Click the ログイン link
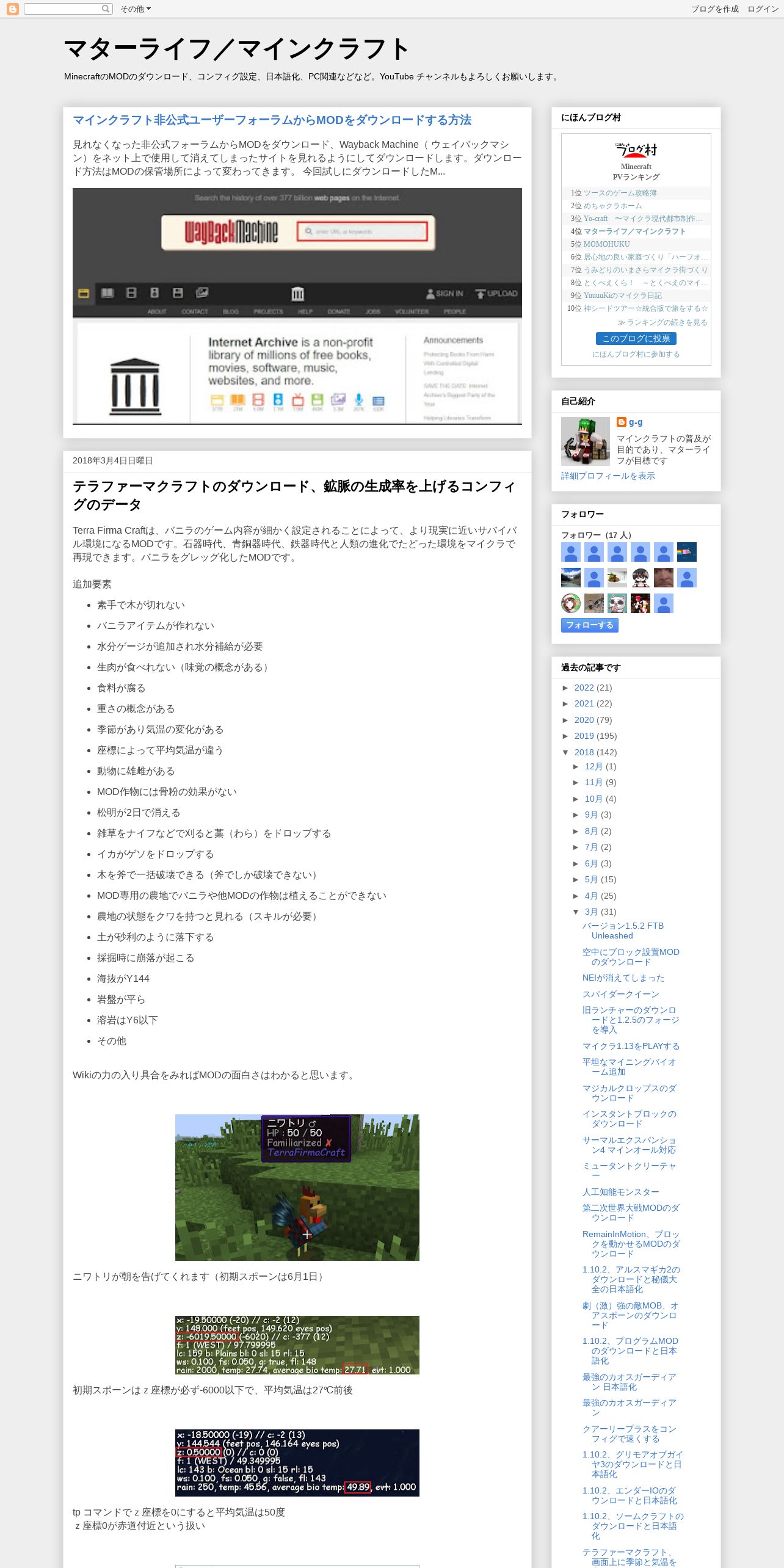This screenshot has width=784, height=1568. [763, 9]
